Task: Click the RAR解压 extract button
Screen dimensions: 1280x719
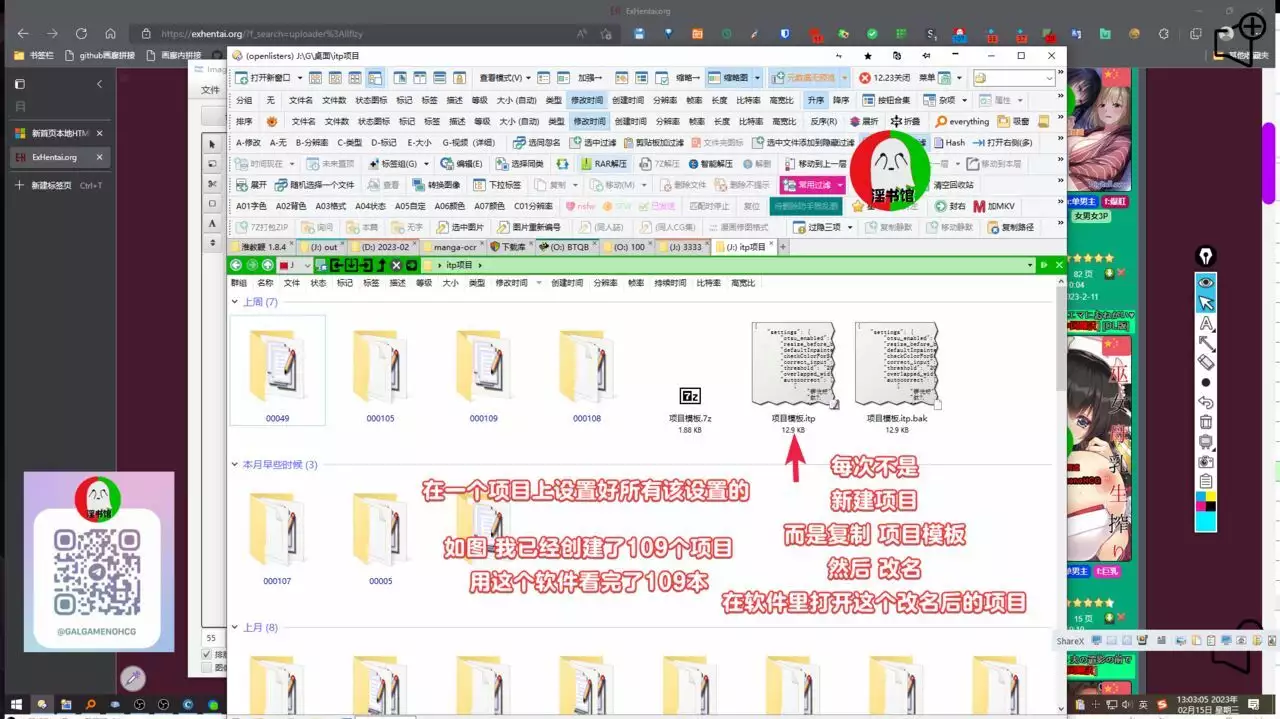Action: click(x=603, y=164)
